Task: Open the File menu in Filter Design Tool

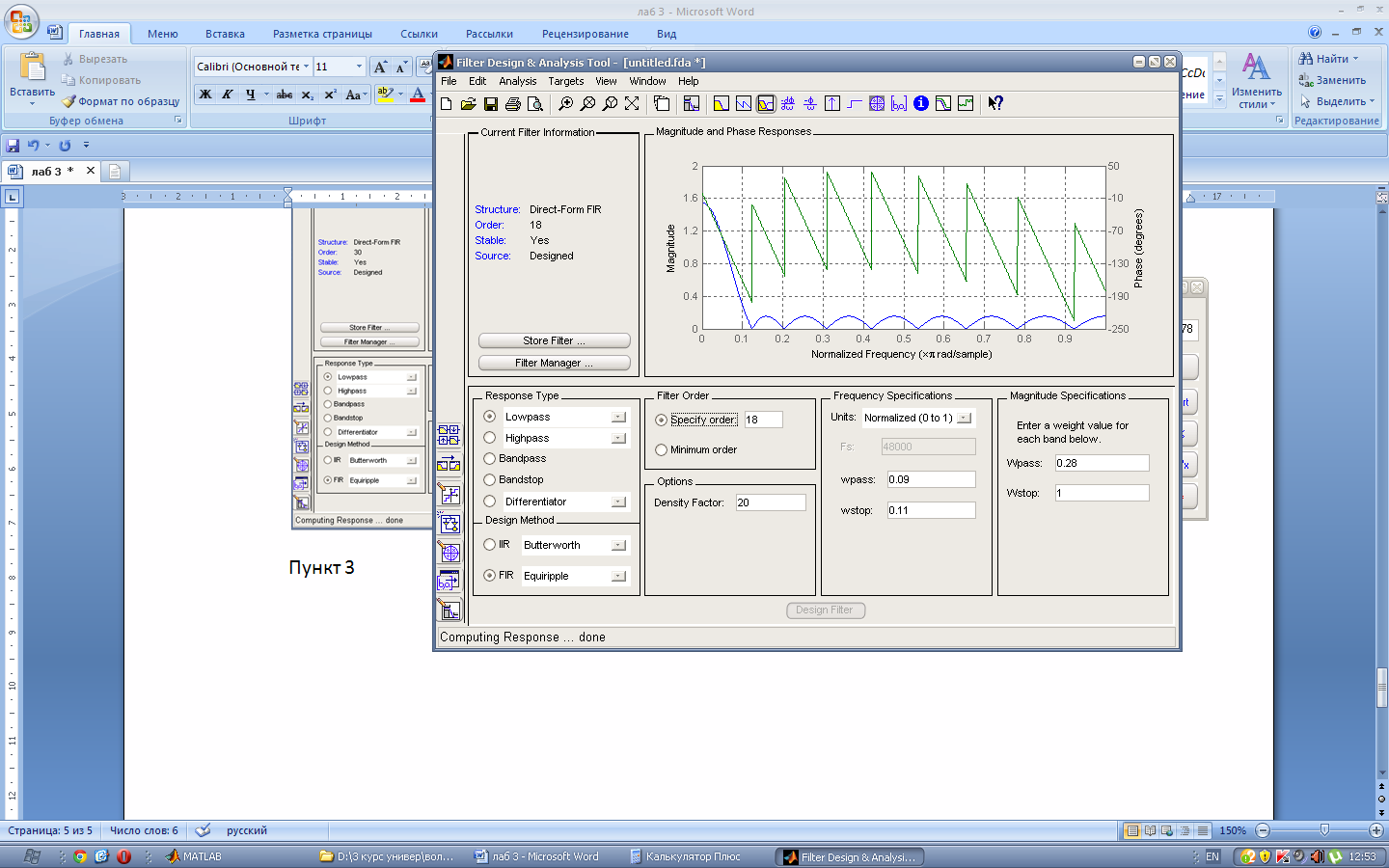Action: pos(449,81)
